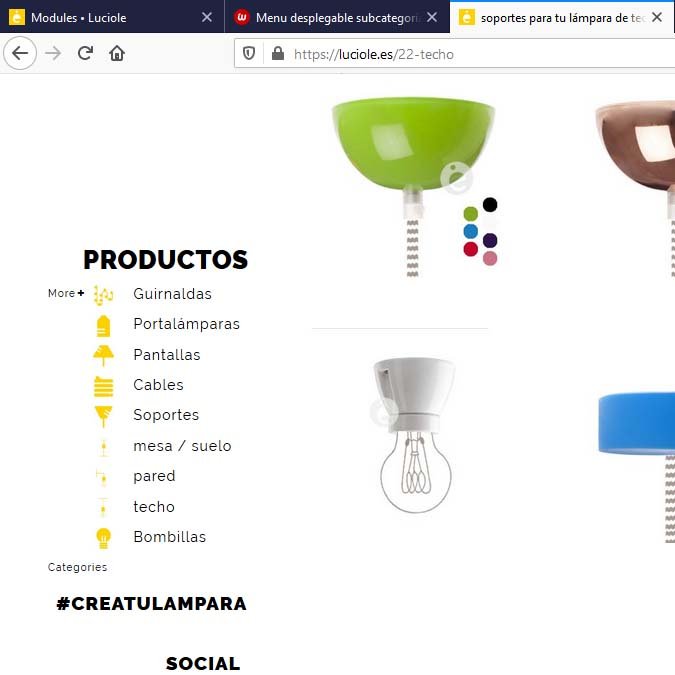Image resolution: width=675 pixels, height=675 pixels.
Task: Click the Cables spool icon
Action: tap(103, 386)
